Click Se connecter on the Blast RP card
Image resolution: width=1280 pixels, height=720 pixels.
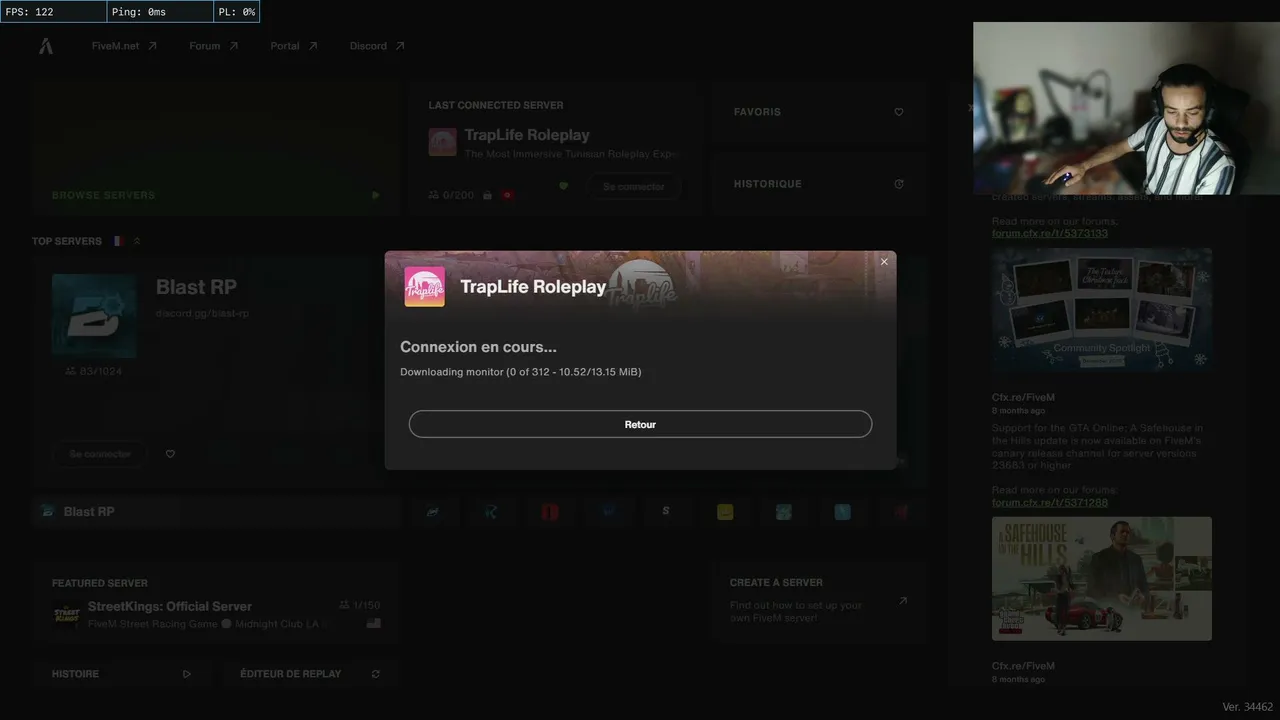100,454
